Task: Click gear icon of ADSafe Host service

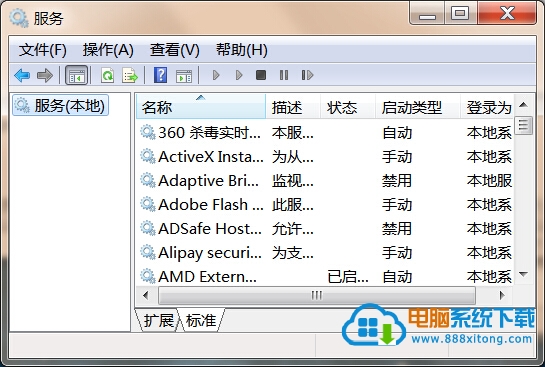Action: point(148,228)
